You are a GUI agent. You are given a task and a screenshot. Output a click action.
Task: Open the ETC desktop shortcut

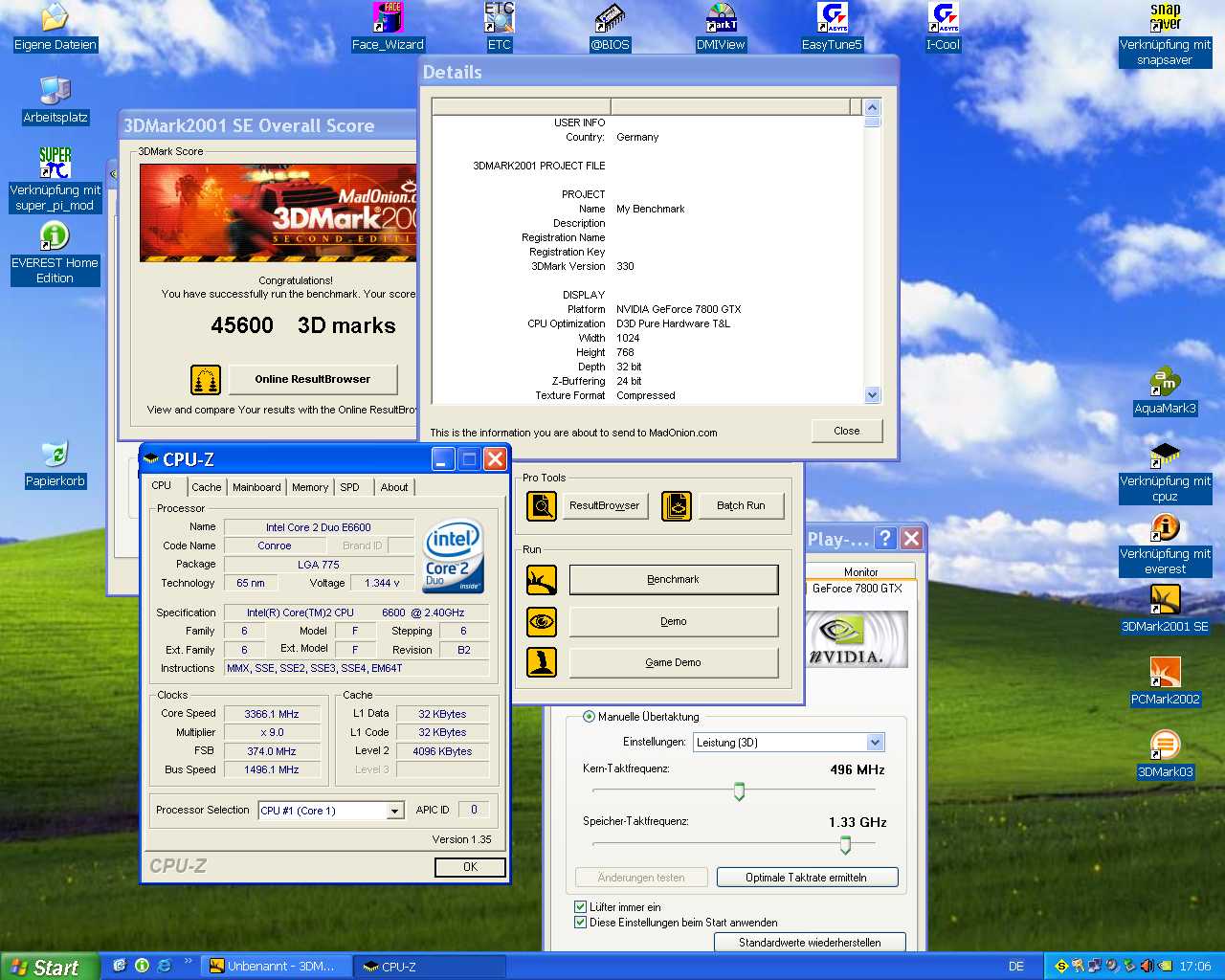click(500, 27)
